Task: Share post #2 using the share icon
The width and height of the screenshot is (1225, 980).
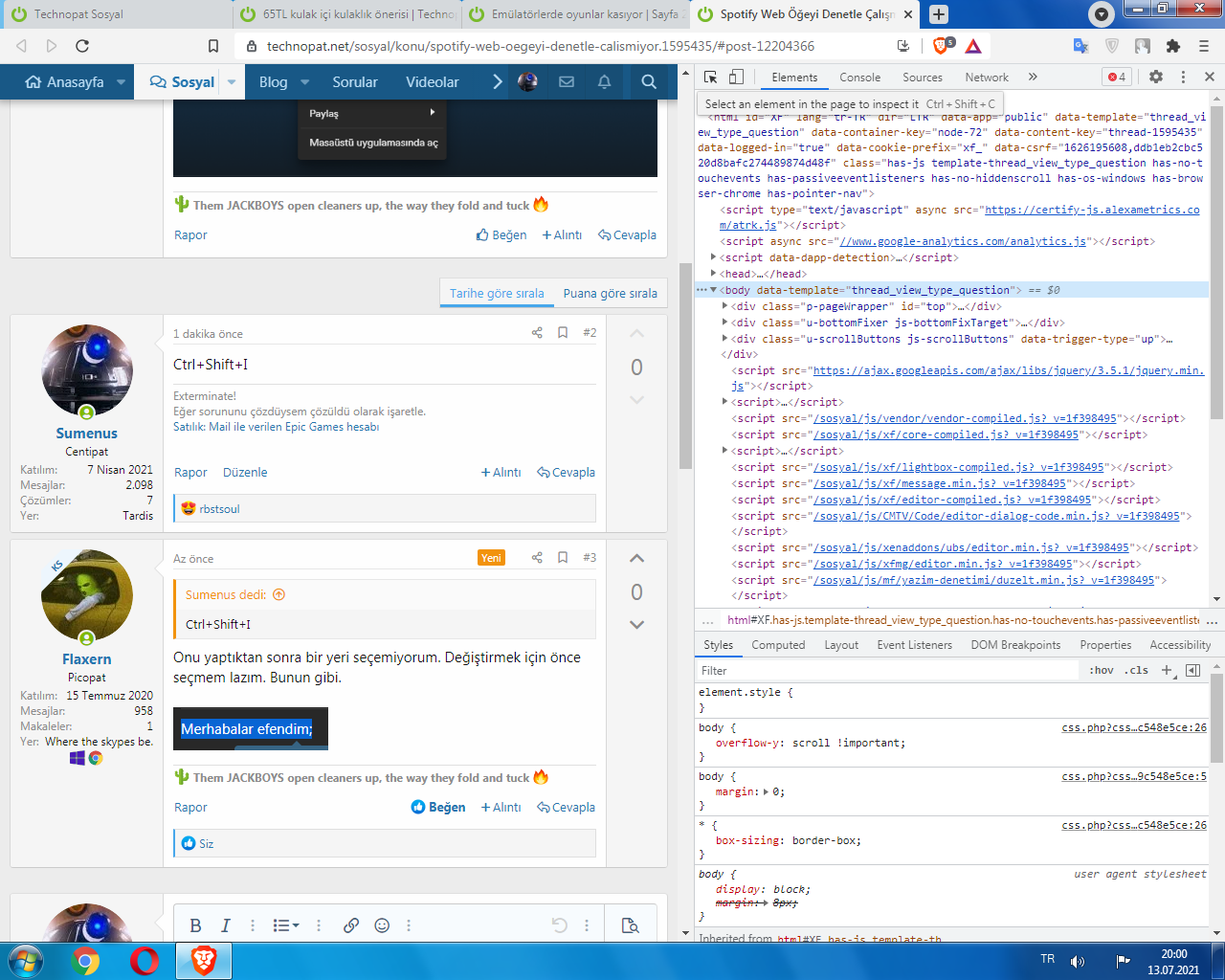Action: point(537,333)
